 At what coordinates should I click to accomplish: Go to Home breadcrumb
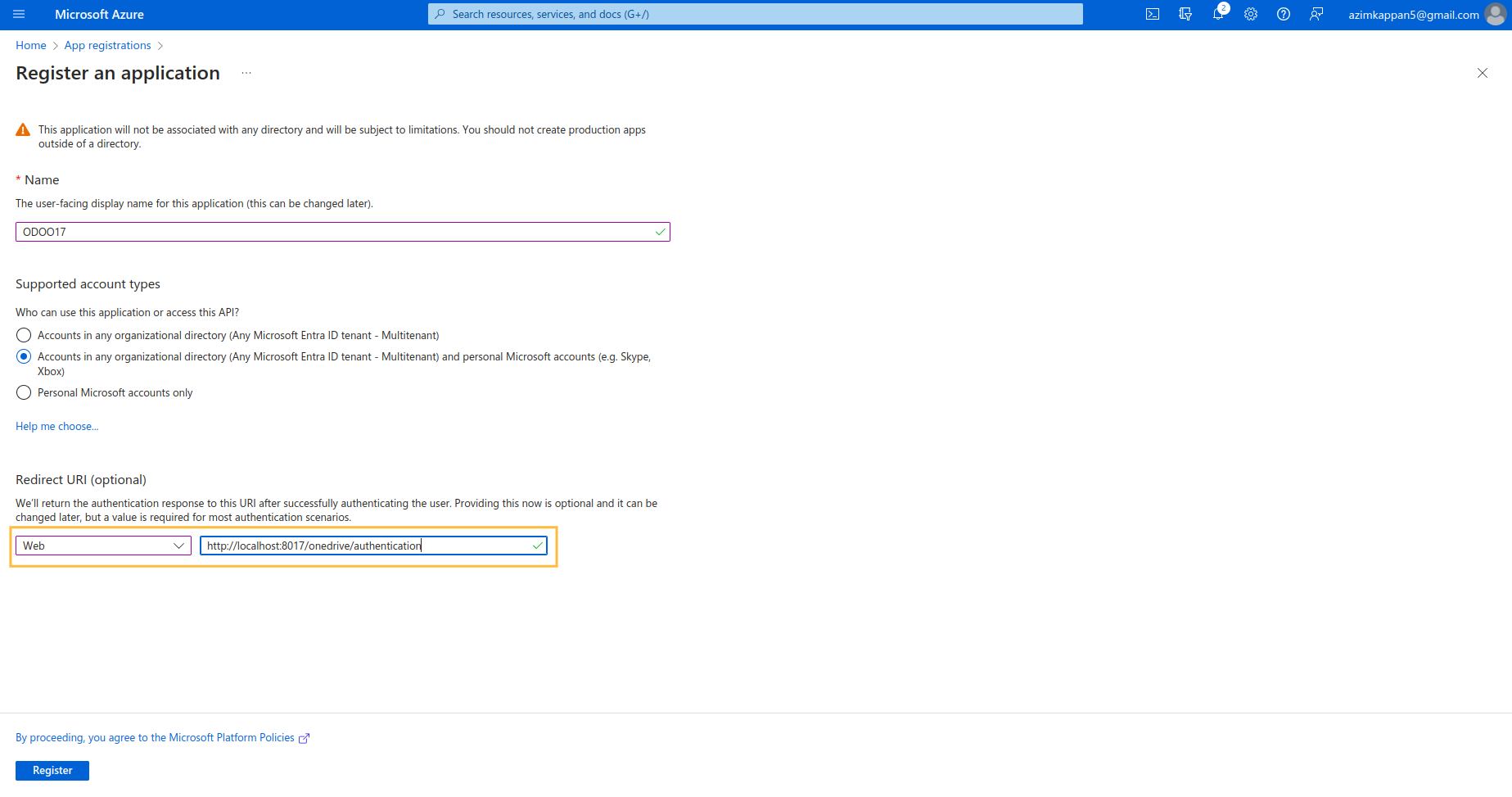31,45
